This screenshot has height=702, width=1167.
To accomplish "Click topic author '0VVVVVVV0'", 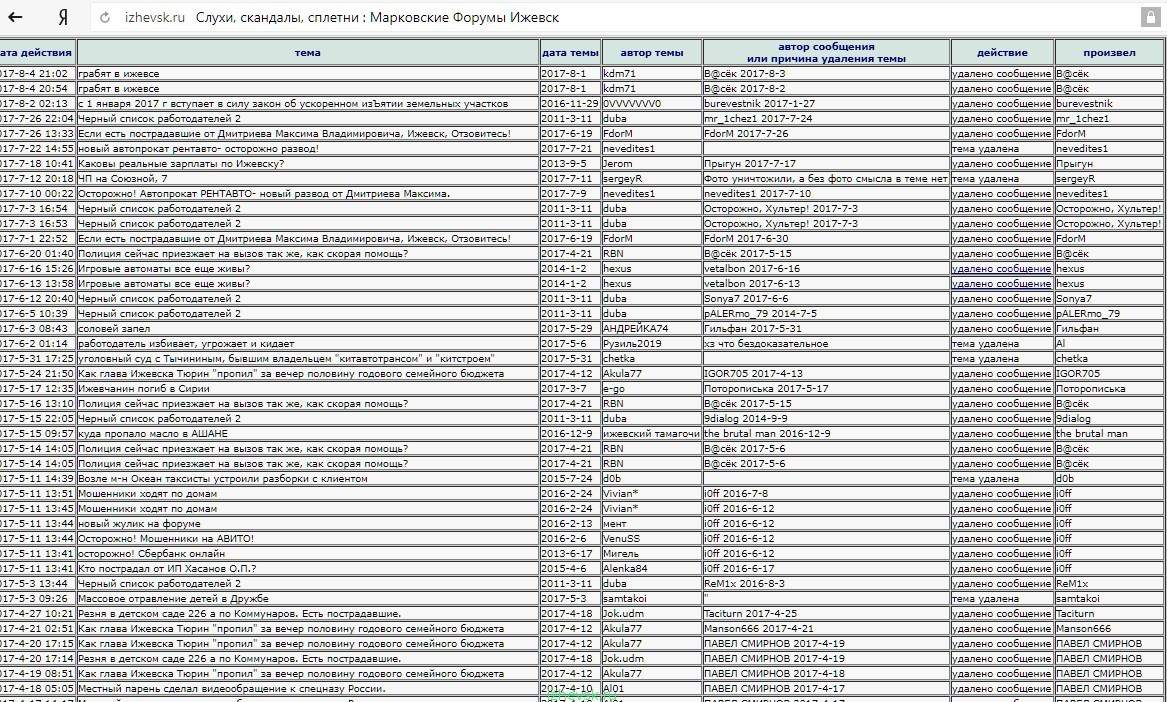I will (632, 103).
